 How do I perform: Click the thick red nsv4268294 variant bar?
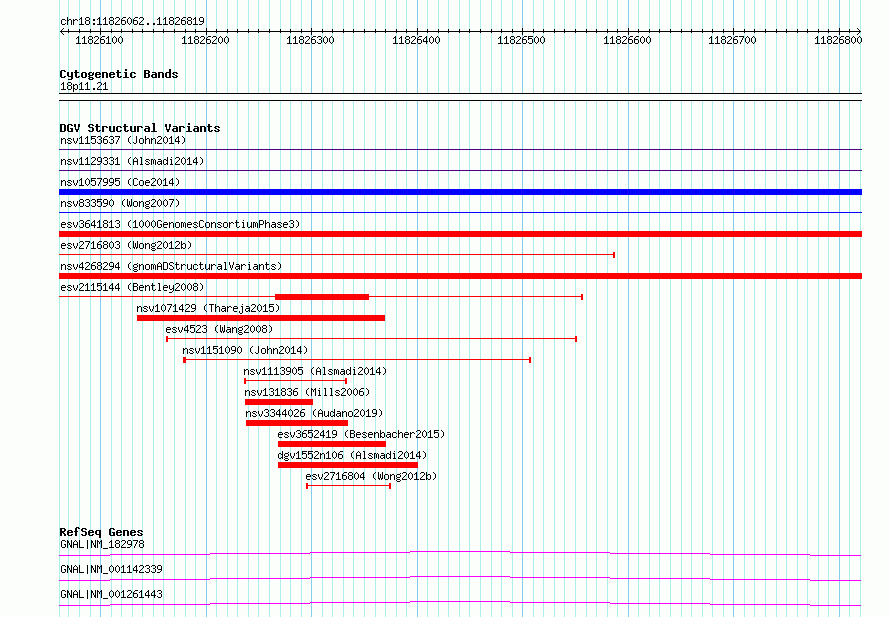[x=460, y=276]
